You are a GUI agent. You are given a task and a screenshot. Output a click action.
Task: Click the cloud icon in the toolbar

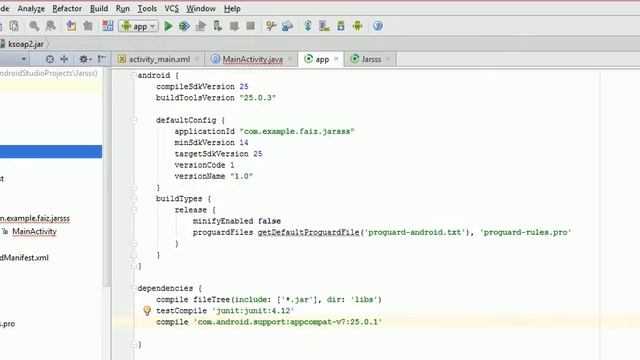[287, 26]
